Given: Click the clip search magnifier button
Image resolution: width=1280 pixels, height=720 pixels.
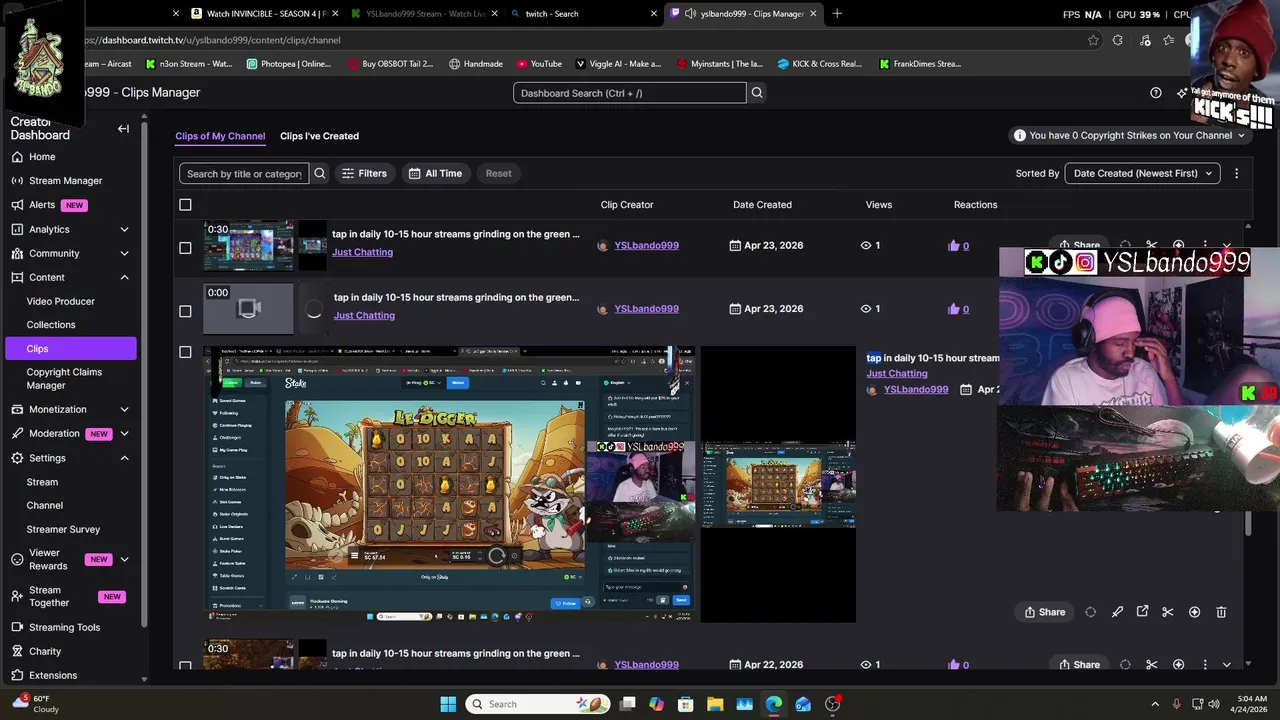Looking at the screenshot, I should (x=320, y=173).
